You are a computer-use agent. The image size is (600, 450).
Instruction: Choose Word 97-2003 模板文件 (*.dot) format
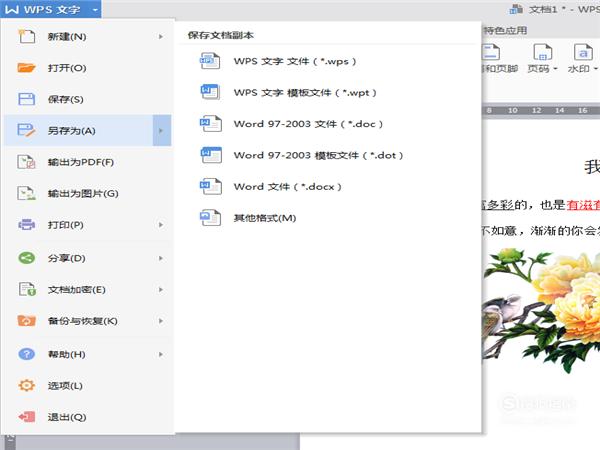(318, 155)
